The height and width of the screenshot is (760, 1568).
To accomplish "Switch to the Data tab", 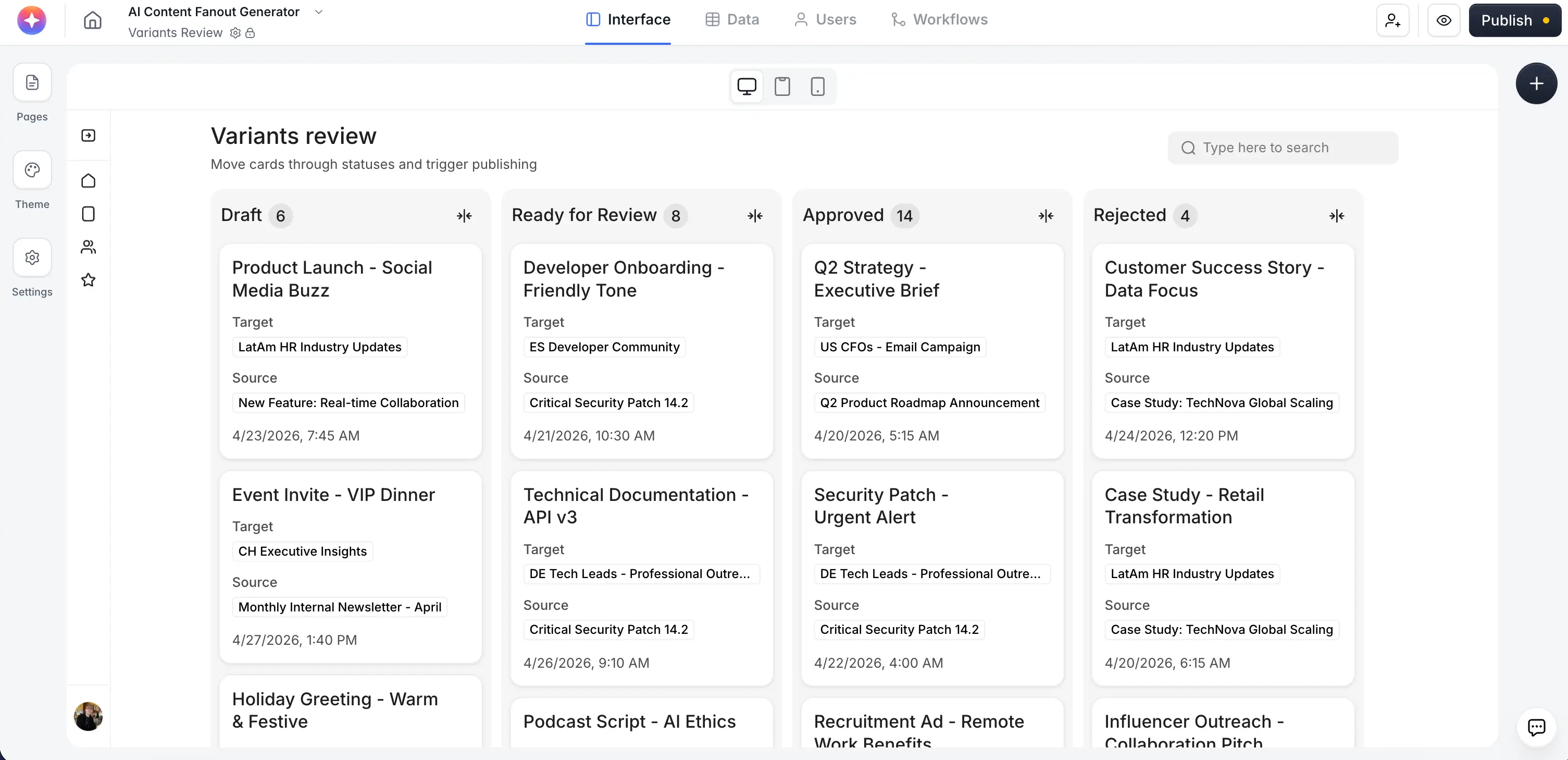I will pyautogui.click(x=732, y=19).
